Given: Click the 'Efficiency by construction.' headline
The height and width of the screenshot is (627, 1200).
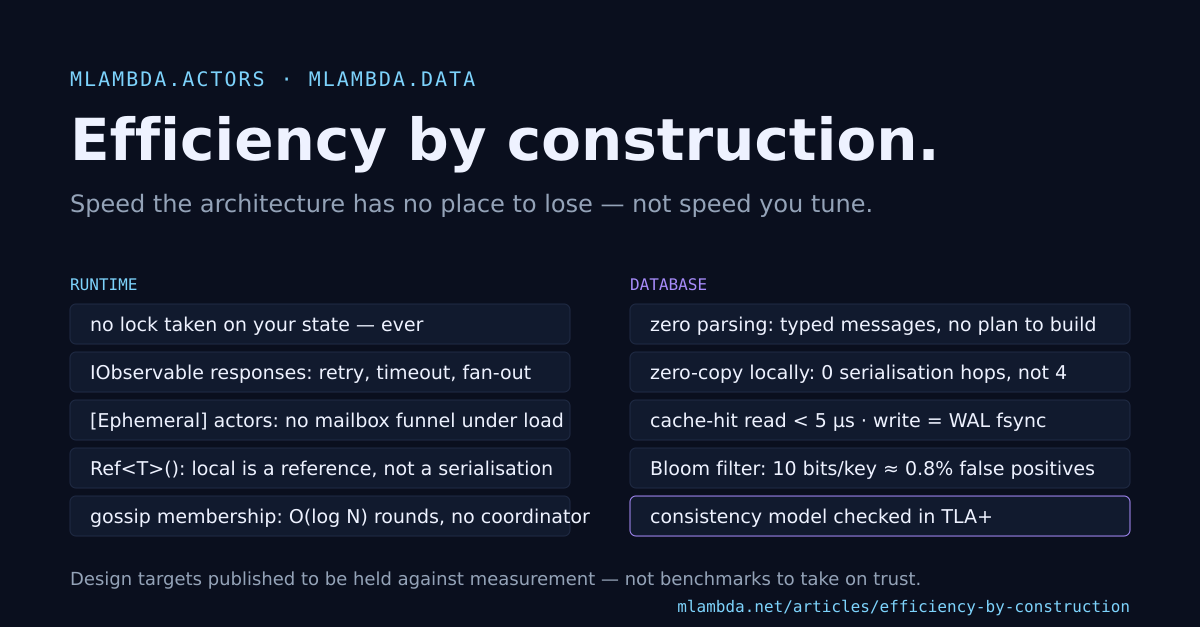Looking at the screenshot, I should [505, 141].
